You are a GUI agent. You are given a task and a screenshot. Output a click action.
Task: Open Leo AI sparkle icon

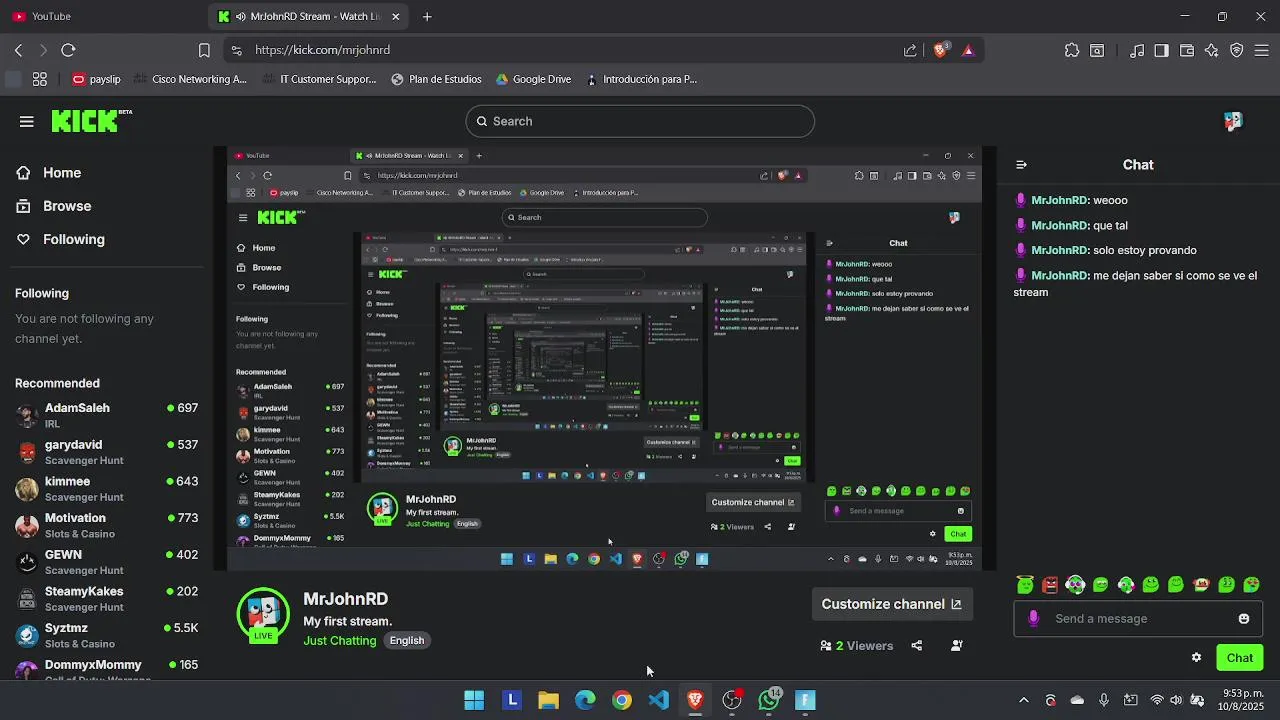pyautogui.click(x=1212, y=50)
